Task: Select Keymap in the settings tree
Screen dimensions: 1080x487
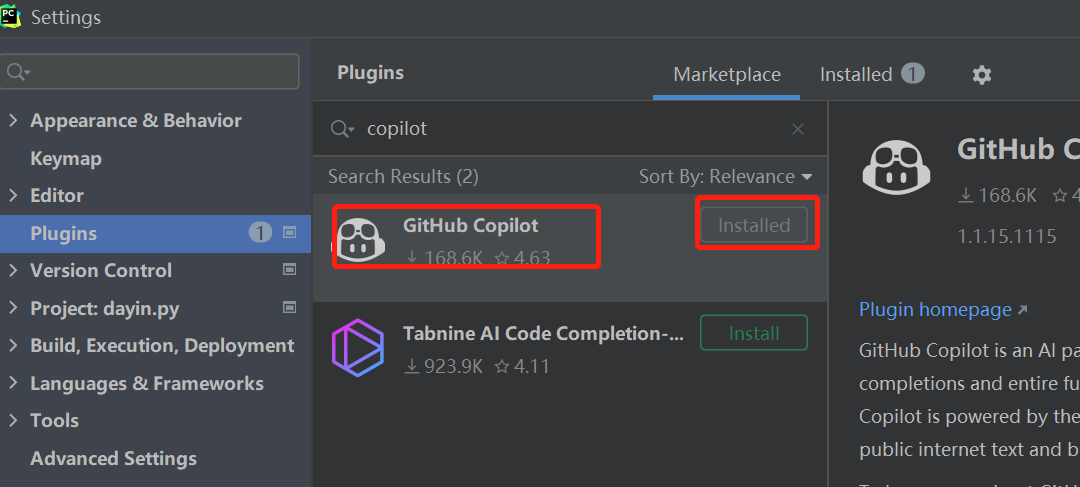Action: click(x=66, y=158)
